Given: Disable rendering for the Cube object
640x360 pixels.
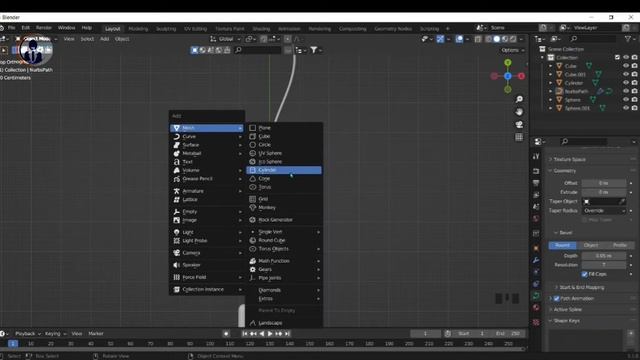Looking at the screenshot, I should 634,66.
